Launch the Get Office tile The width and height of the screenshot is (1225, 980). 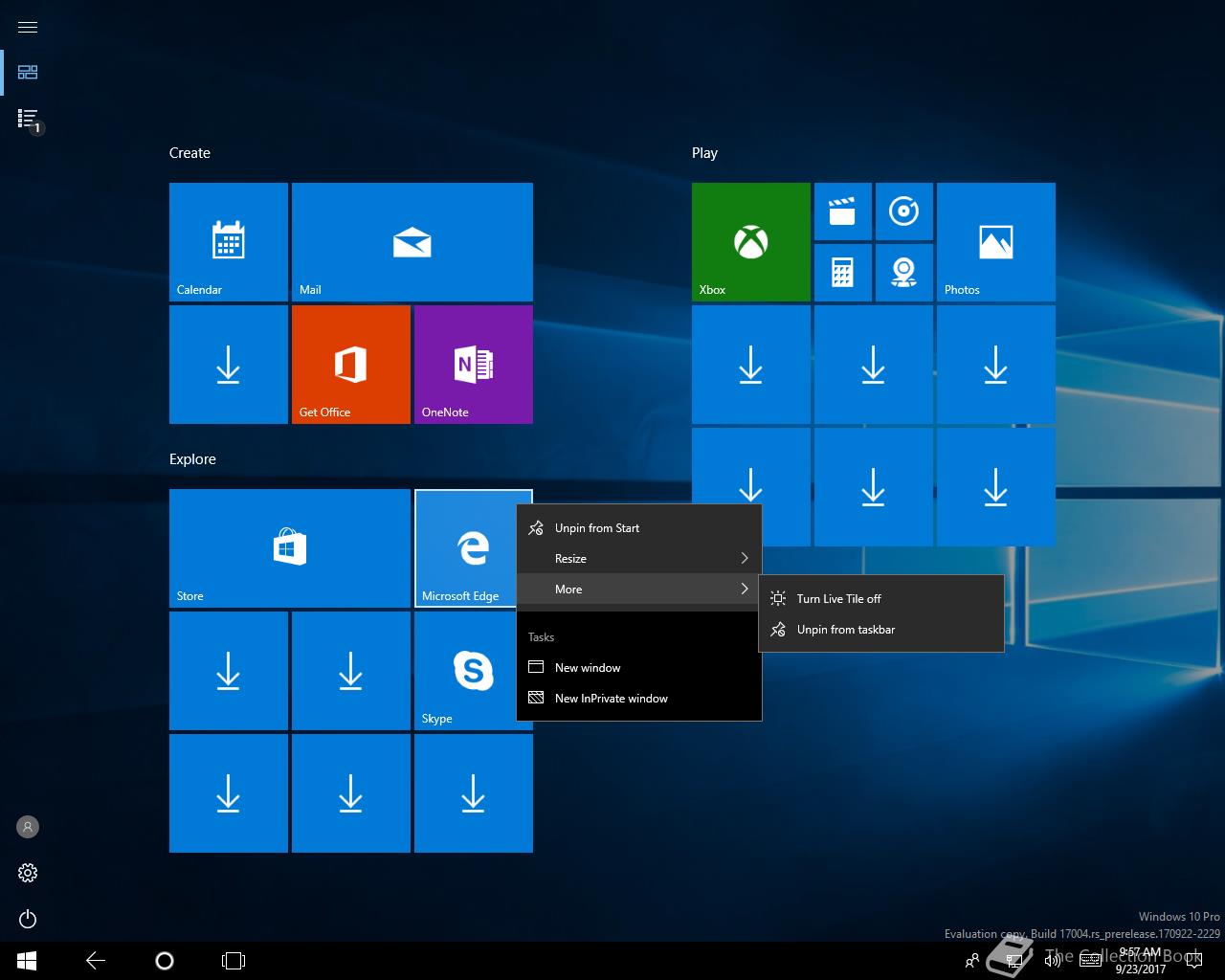point(351,365)
